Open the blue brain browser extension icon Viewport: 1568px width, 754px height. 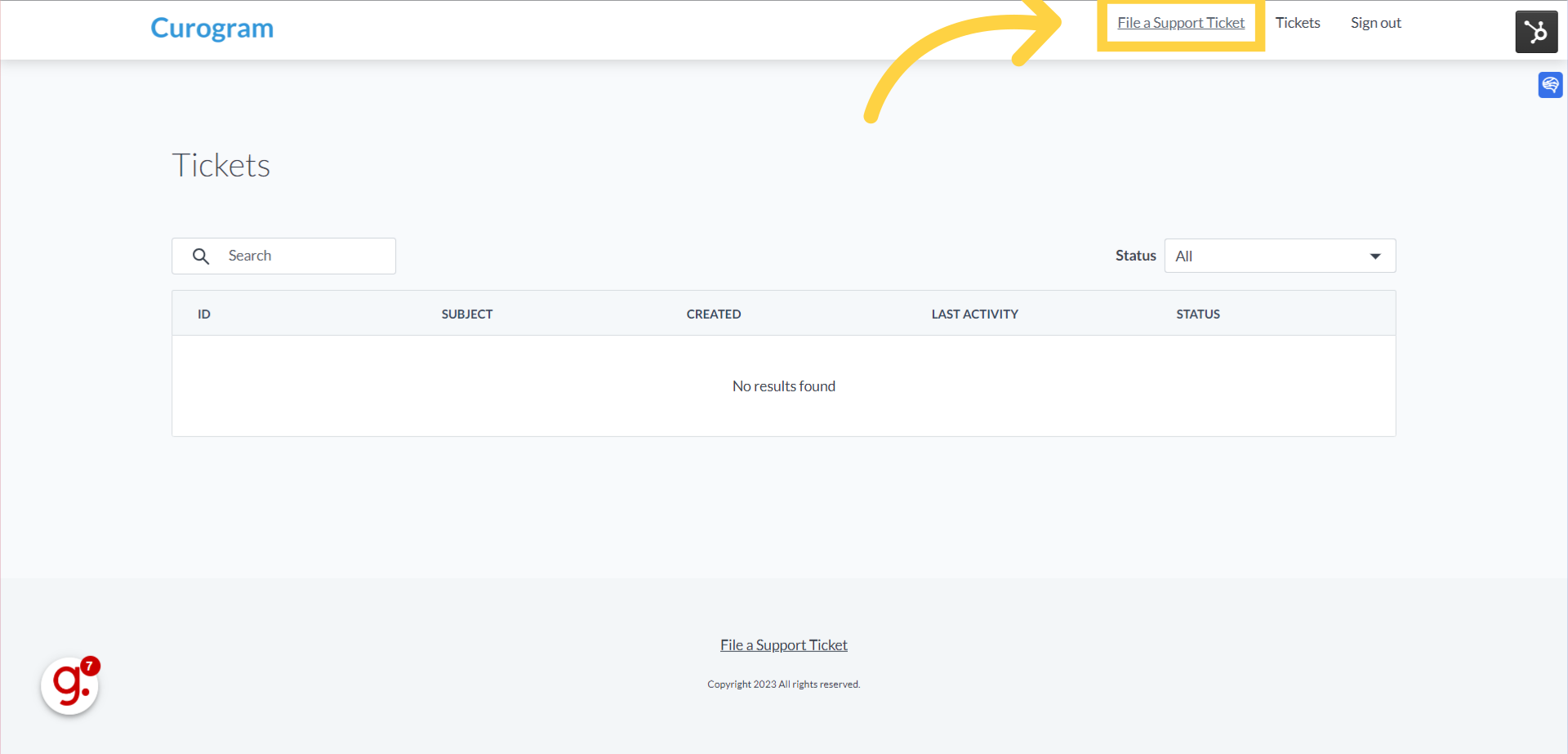pyautogui.click(x=1550, y=84)
